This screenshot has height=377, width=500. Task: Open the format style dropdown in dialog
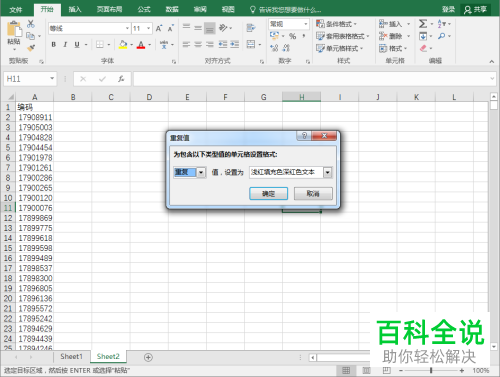tap(328, 172)
